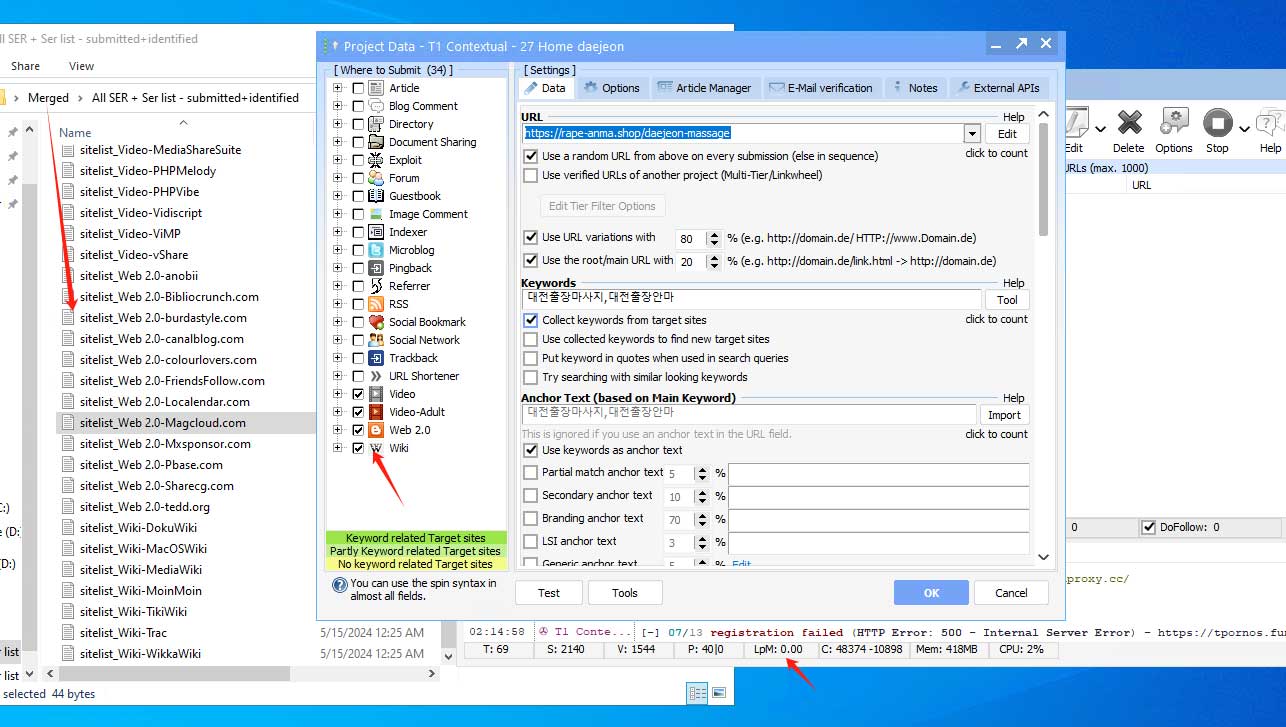
Task: Toggle 'Use keywords as anchor text' checkbox
Action: [x=531, y=450]
